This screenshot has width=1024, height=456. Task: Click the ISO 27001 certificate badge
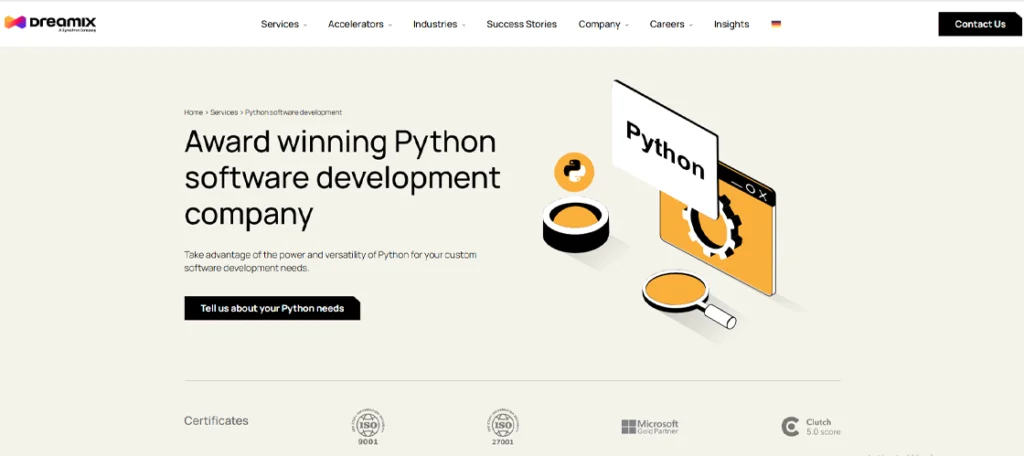click(x=503, y=425)
